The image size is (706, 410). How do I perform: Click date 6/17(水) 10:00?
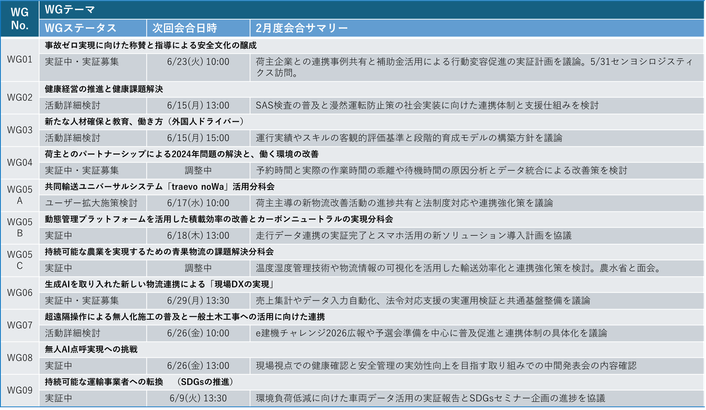pos(198,203)
